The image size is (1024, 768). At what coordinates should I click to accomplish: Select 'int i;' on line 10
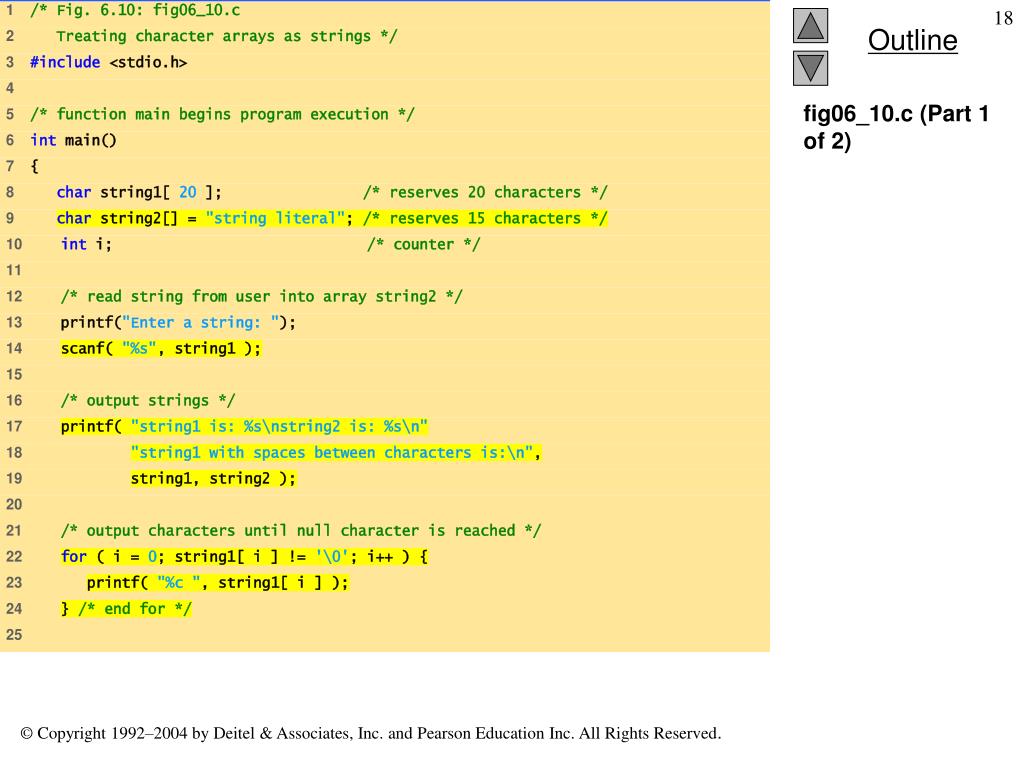pos(86,244)
